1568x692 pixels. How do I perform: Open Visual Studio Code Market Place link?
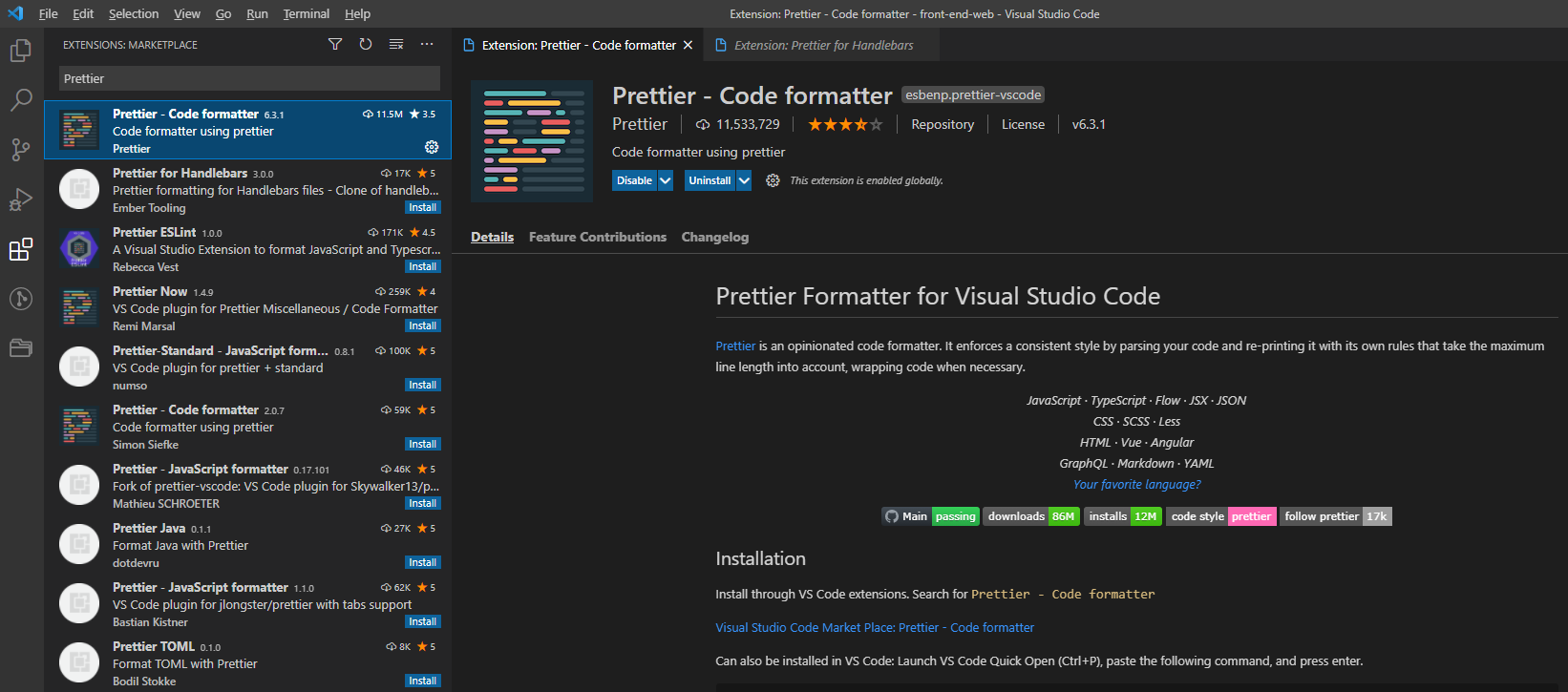[875, 627]
